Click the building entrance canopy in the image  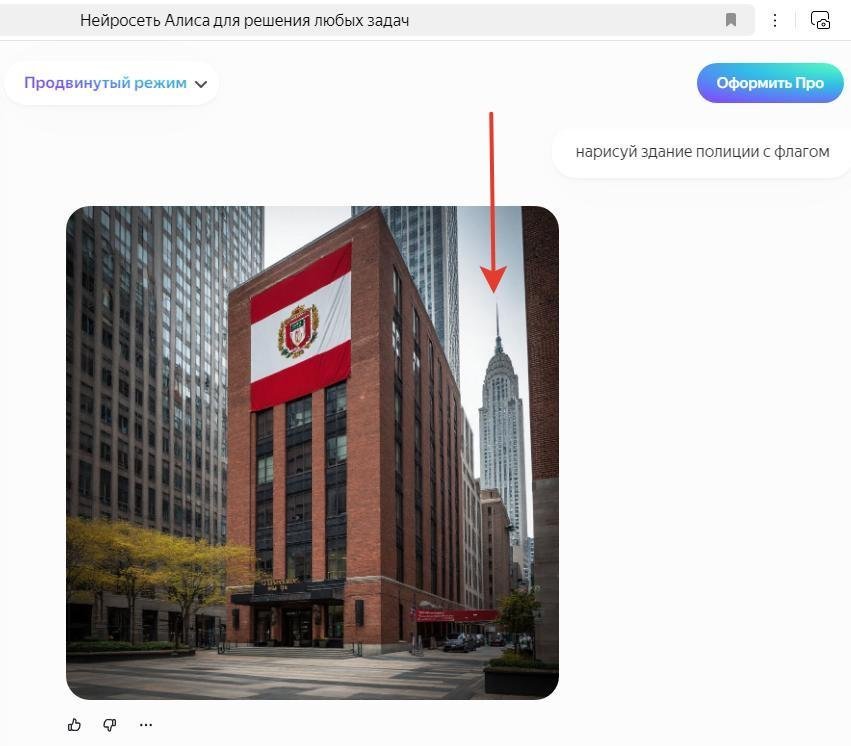click(x=287, y=592)
